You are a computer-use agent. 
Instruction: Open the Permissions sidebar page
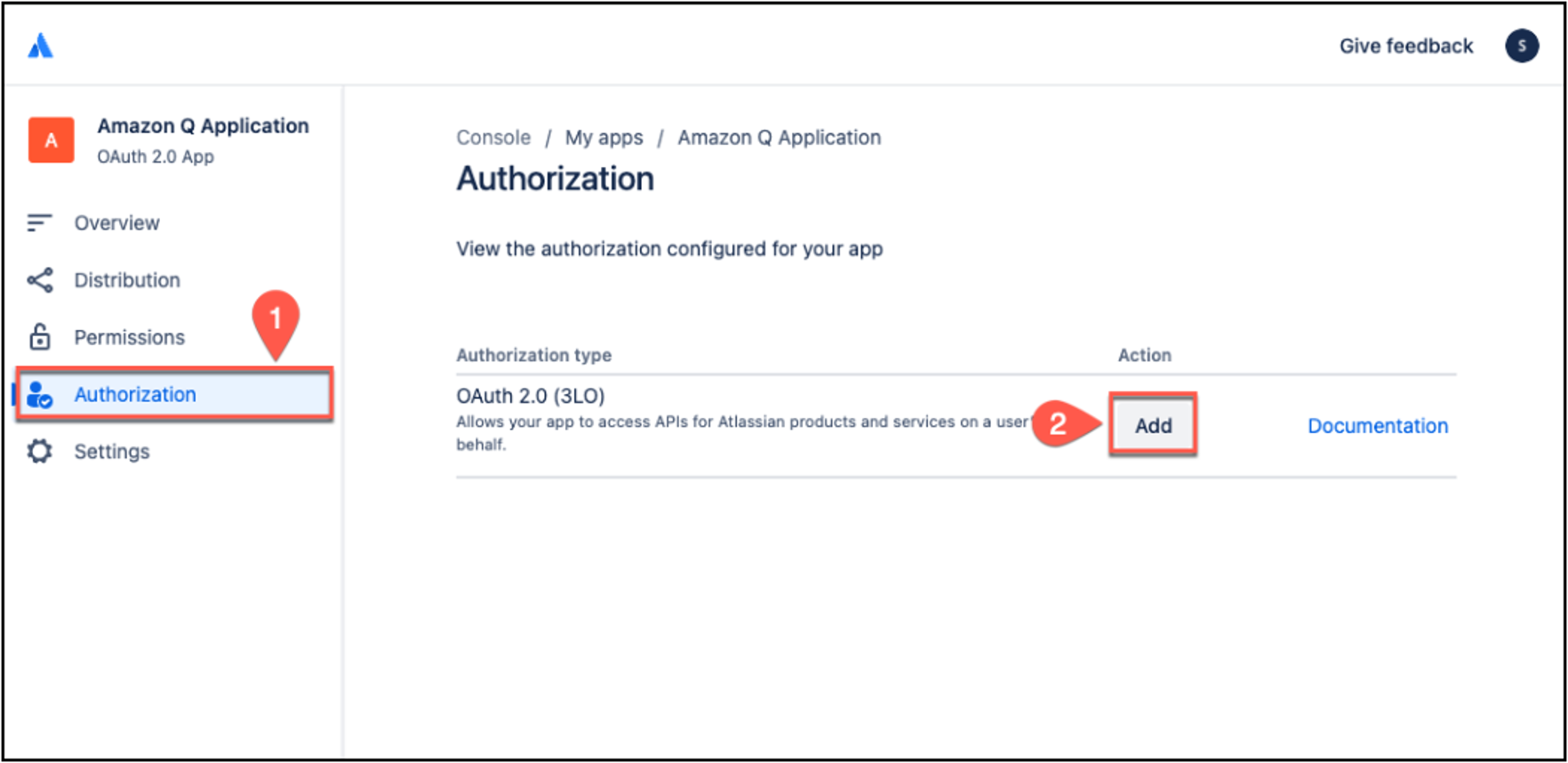point(130,337)
